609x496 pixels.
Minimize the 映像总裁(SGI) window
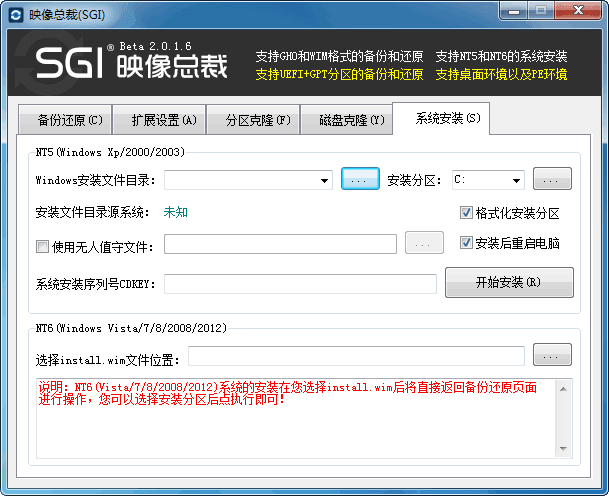(513, 11)
